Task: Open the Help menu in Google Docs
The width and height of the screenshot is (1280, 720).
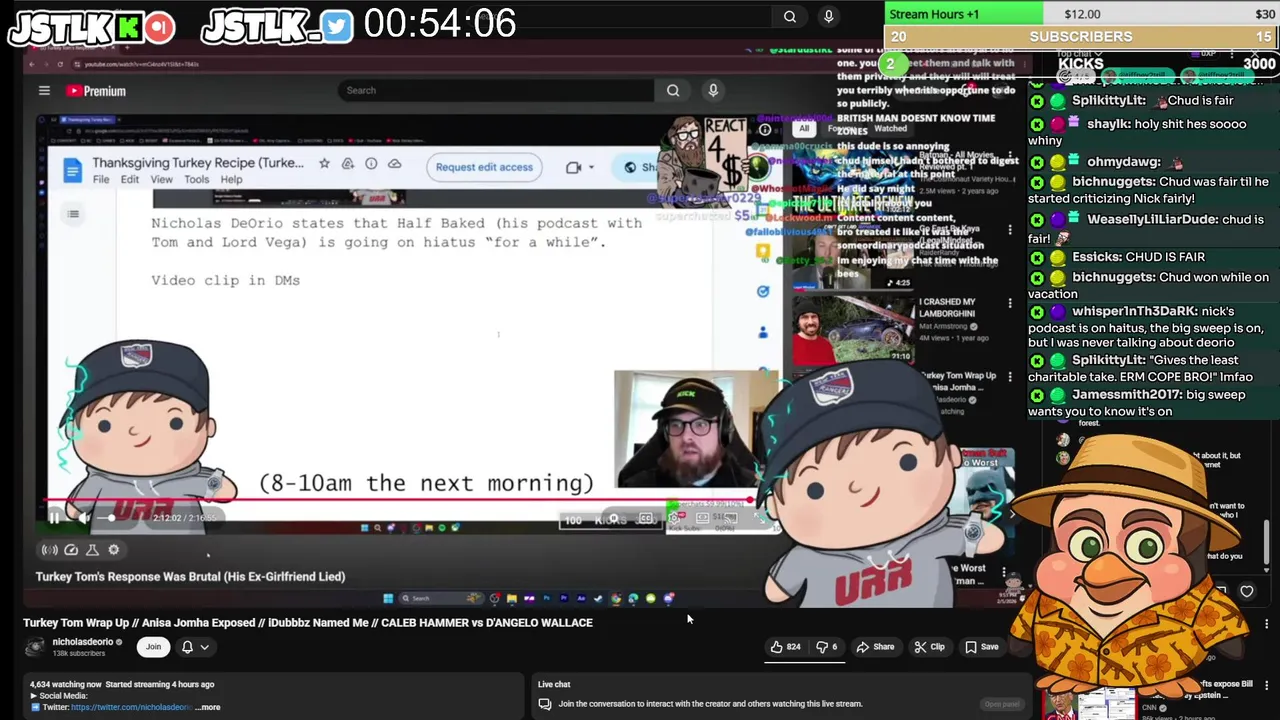Action: pos(231,180)
